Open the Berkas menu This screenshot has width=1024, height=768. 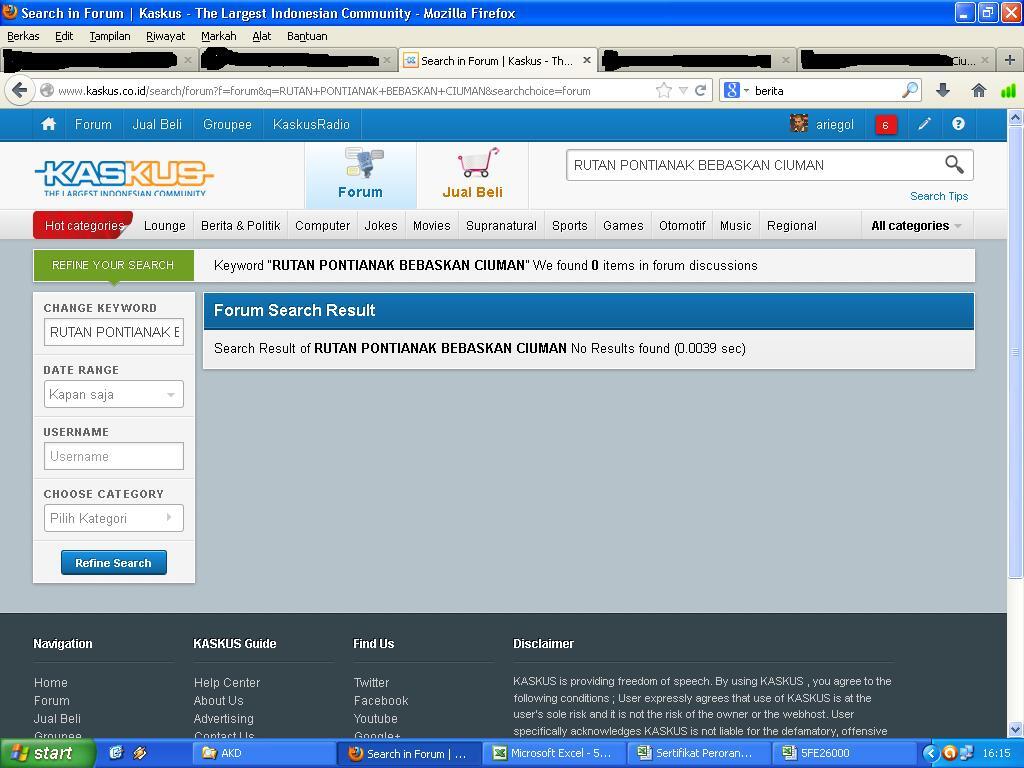(x=23, y=36)
